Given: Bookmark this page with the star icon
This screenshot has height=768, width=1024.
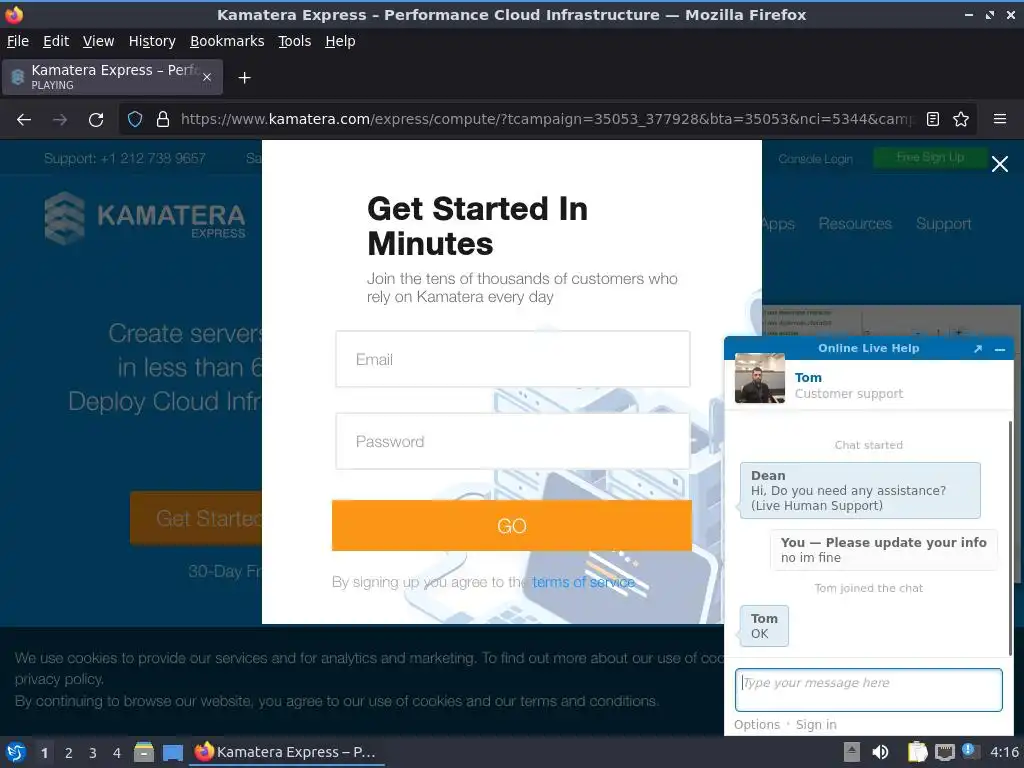Looking at the screenshot, I should tap(961, 120).
